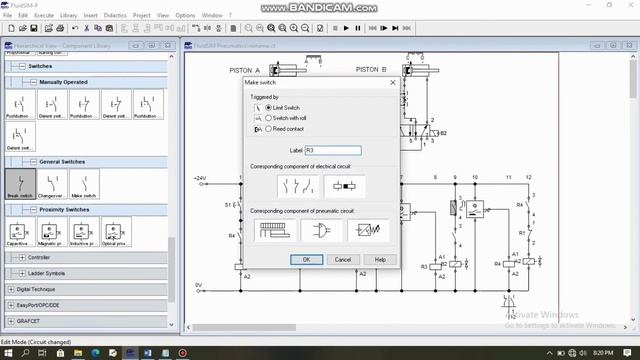The width and height of the screenshot is (640, 360).
Task: Close the Make switch dialog
Action: (393, 82)
